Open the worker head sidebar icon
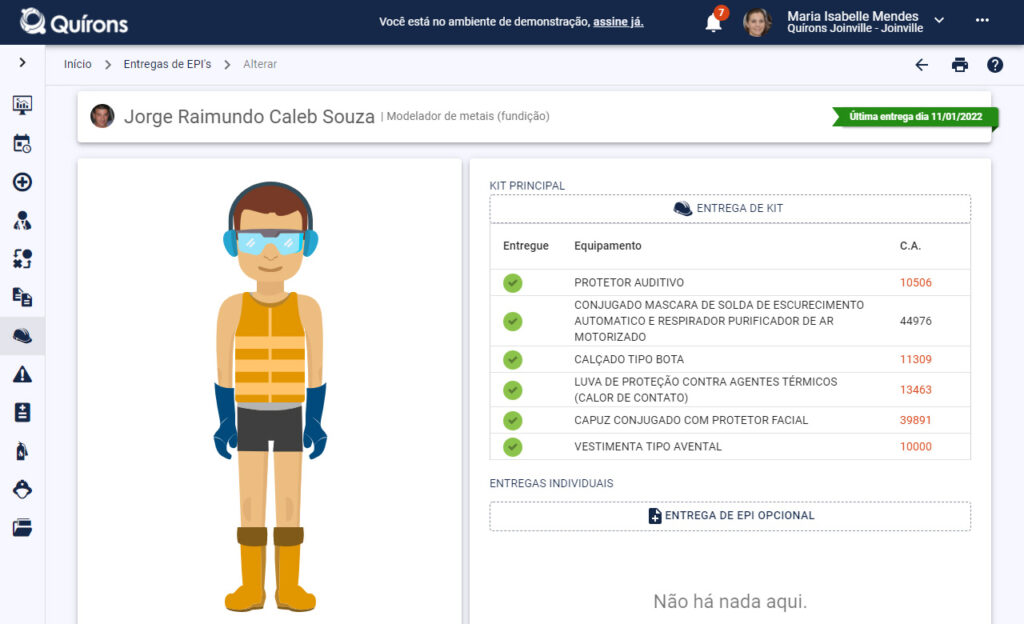The height and width of the screenshot is (624, 1024). [22, 490]
